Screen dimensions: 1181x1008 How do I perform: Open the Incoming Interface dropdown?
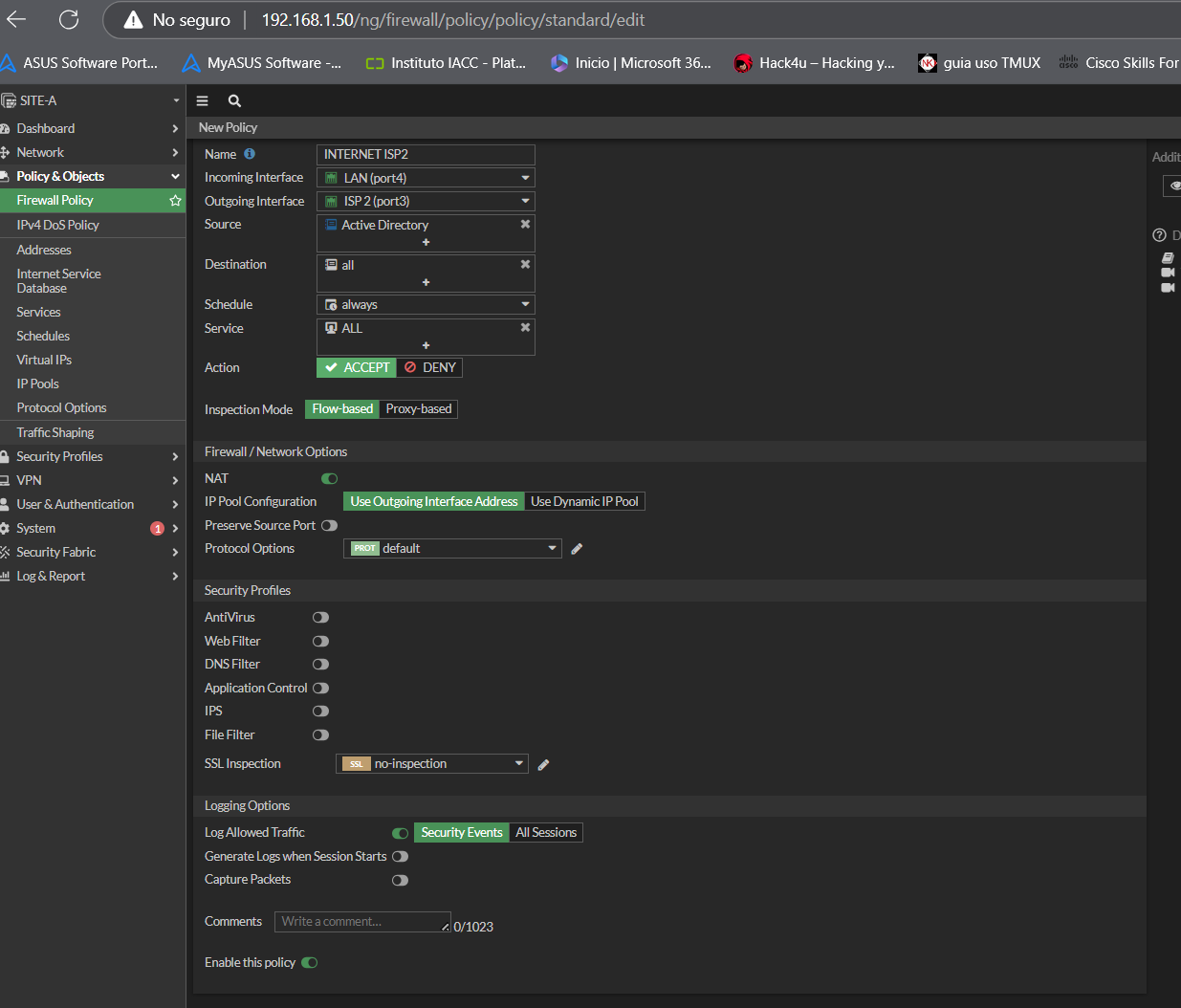coord(426,178)
